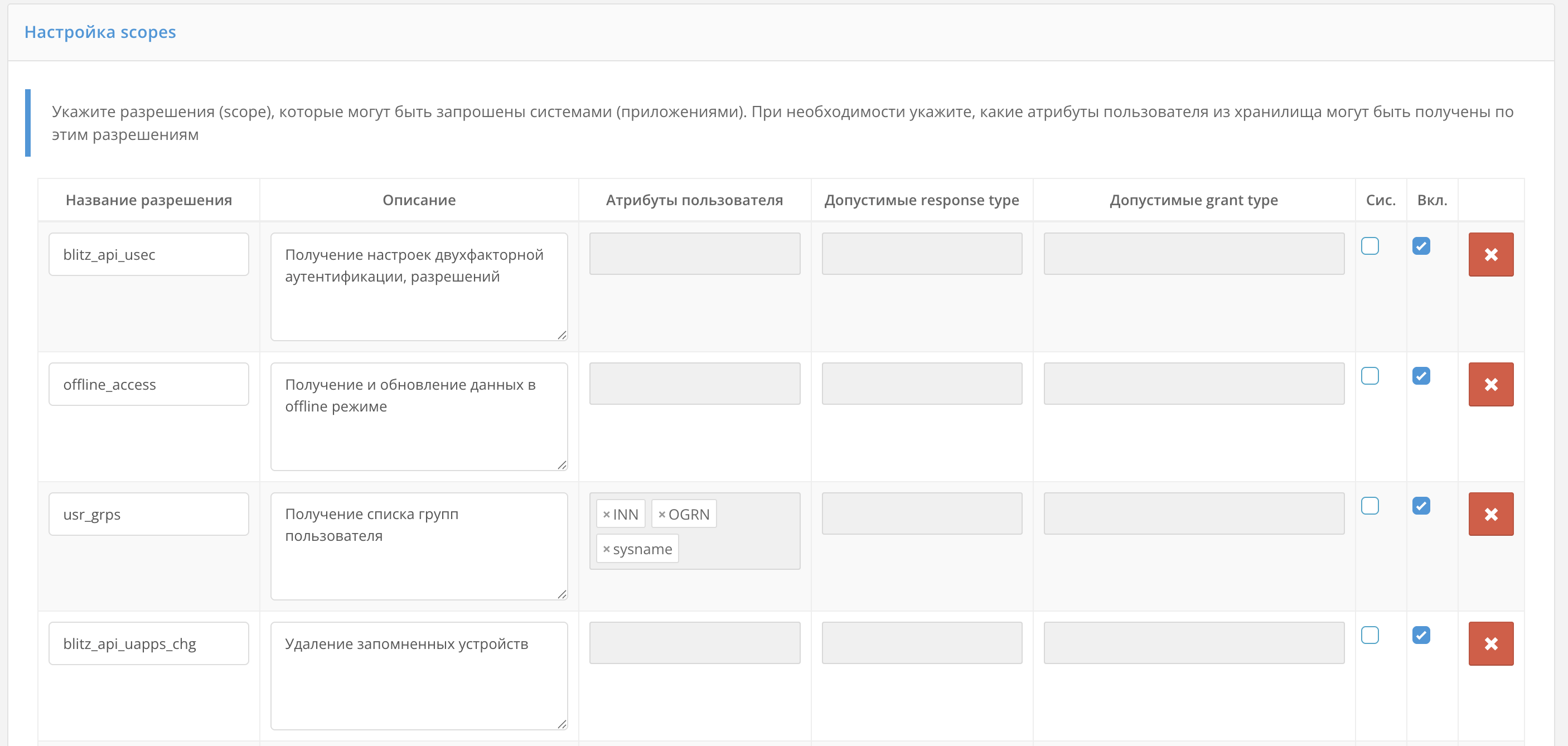Remove the INN attribute tag
Screen dimensions: 1568x746
coord(606,515)
